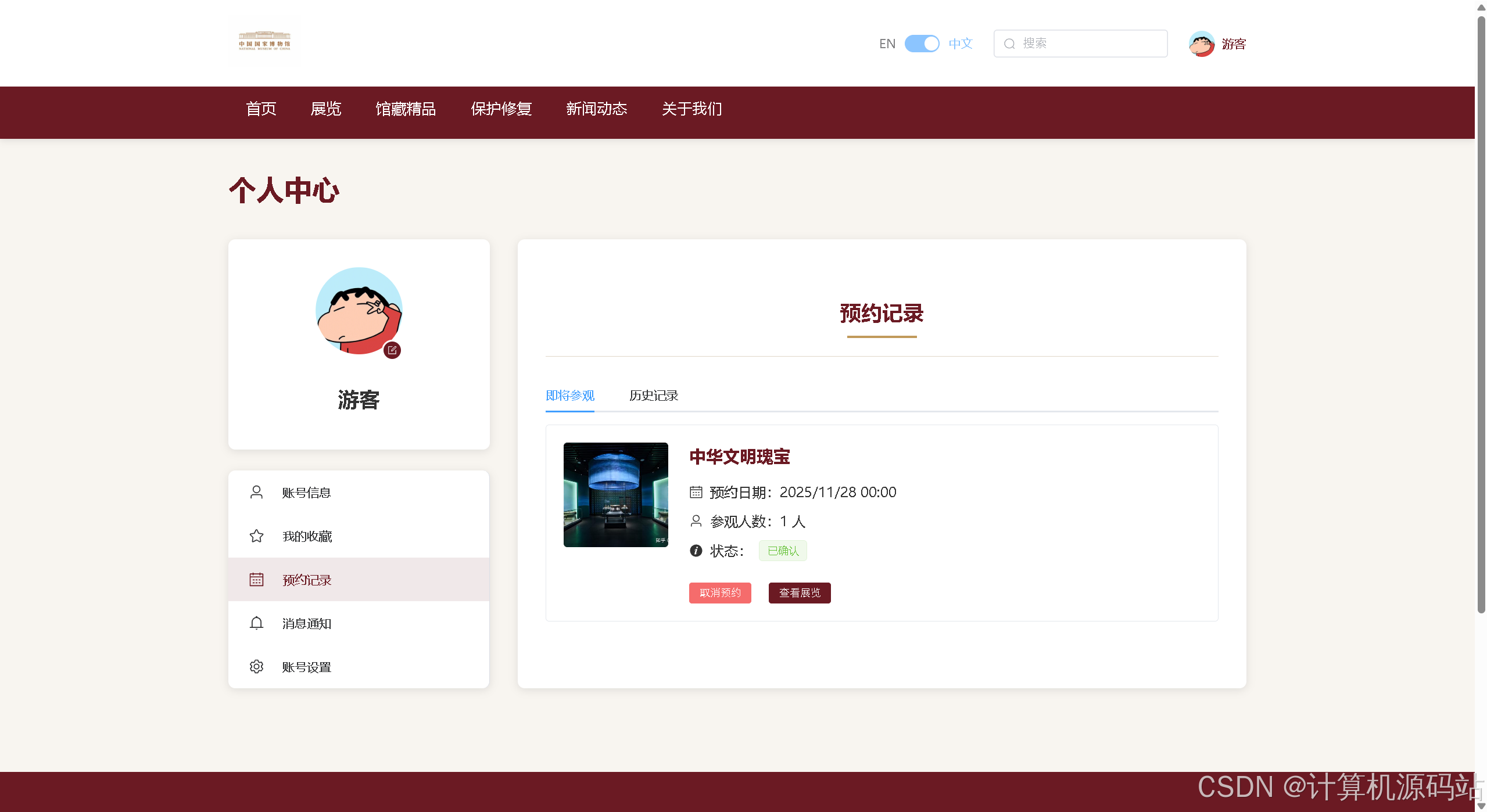Click the info icon beside 状态
This screenshot has width=1487, height=812.
pos(696,550)
